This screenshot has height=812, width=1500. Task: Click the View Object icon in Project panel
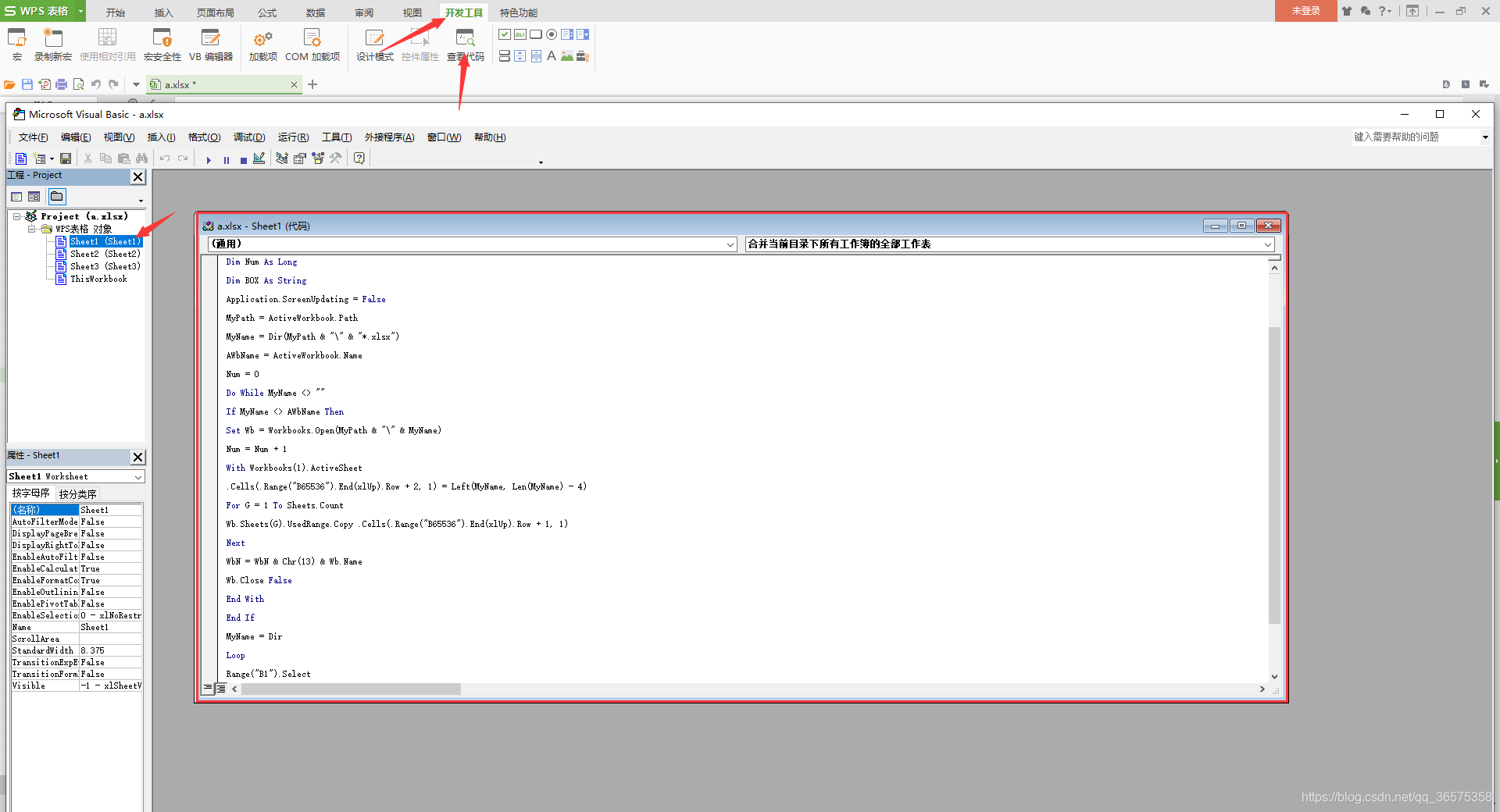[x=34, y=197]
